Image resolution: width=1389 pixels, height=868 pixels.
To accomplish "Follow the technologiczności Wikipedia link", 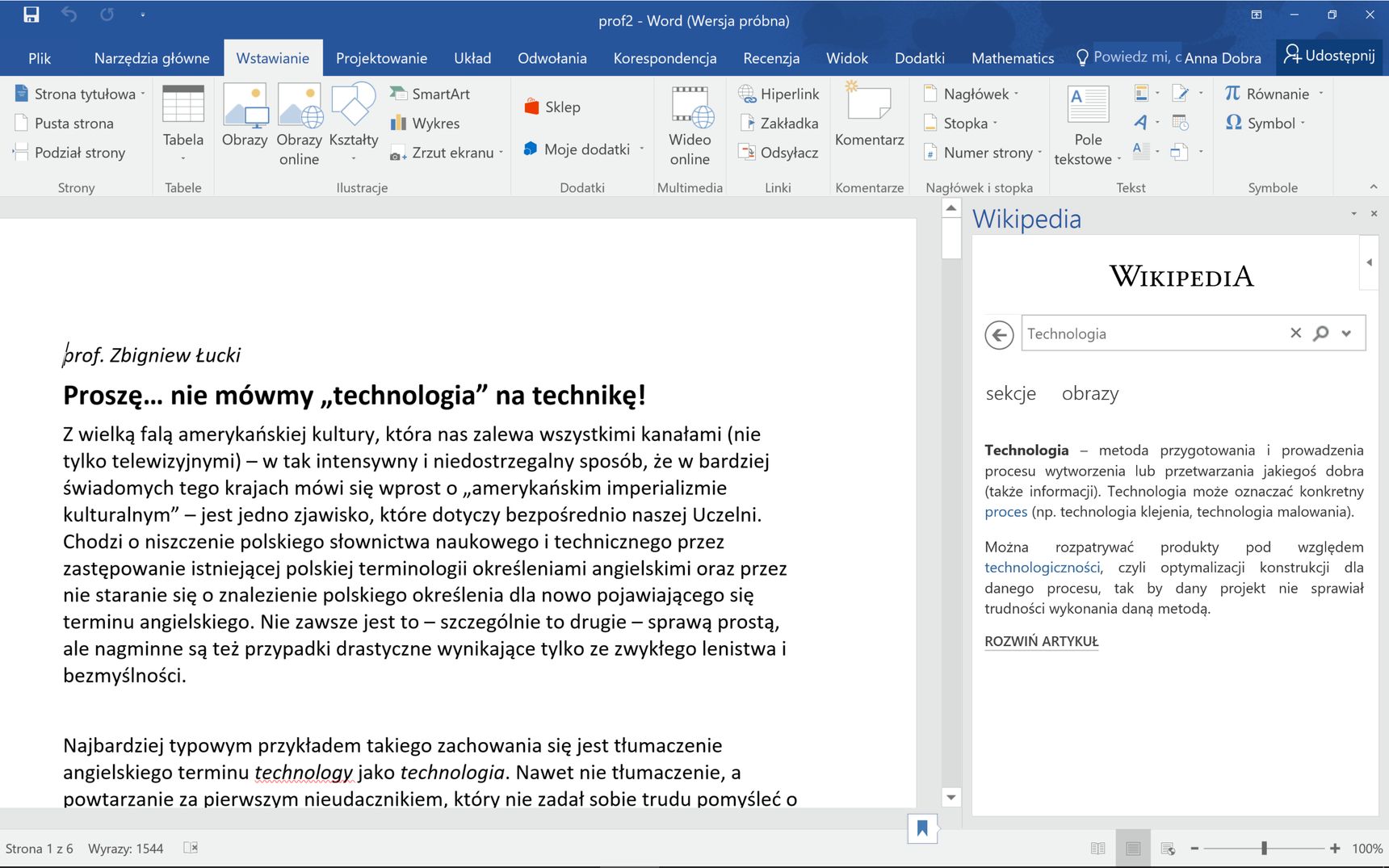I will click(x=1042, y=567).
